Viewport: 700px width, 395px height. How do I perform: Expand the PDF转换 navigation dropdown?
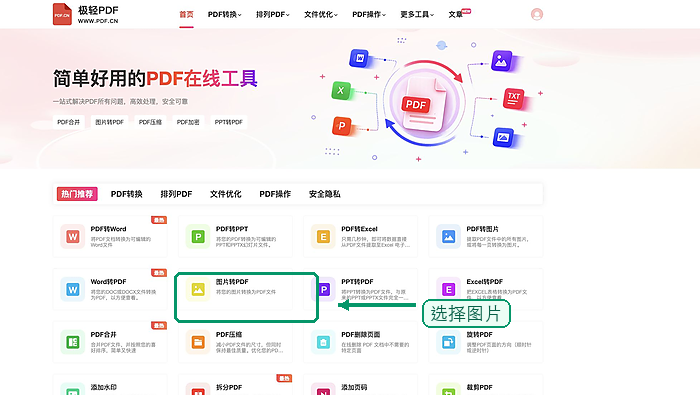[x=225, y=15]
